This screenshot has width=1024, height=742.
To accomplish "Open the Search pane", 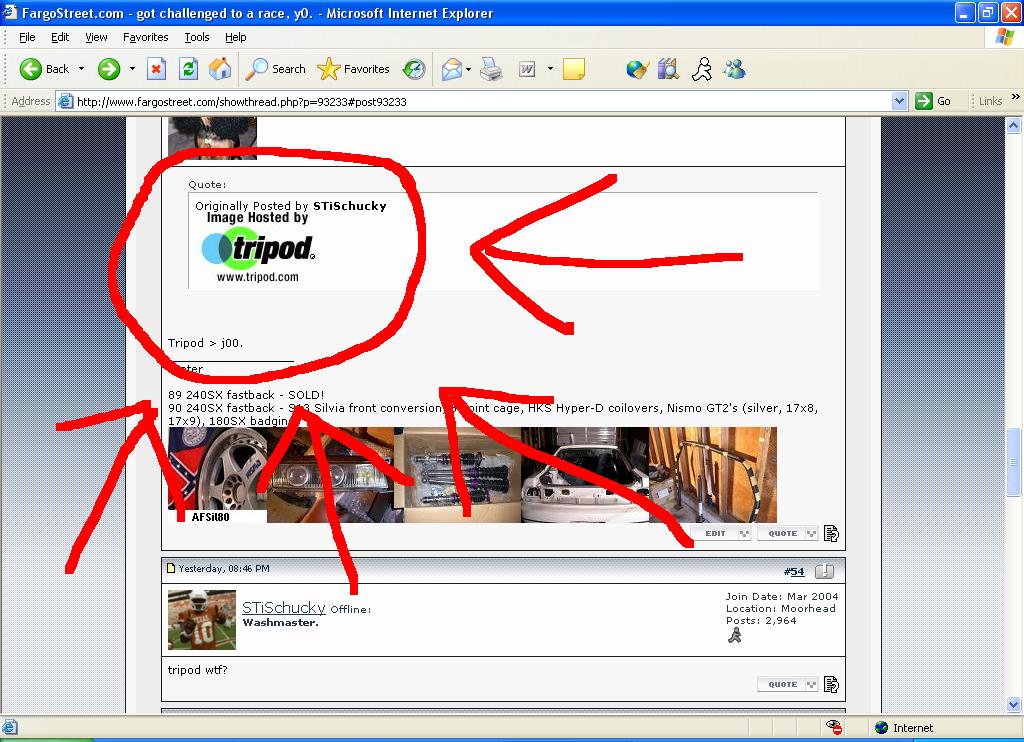I will click(275, 69).
